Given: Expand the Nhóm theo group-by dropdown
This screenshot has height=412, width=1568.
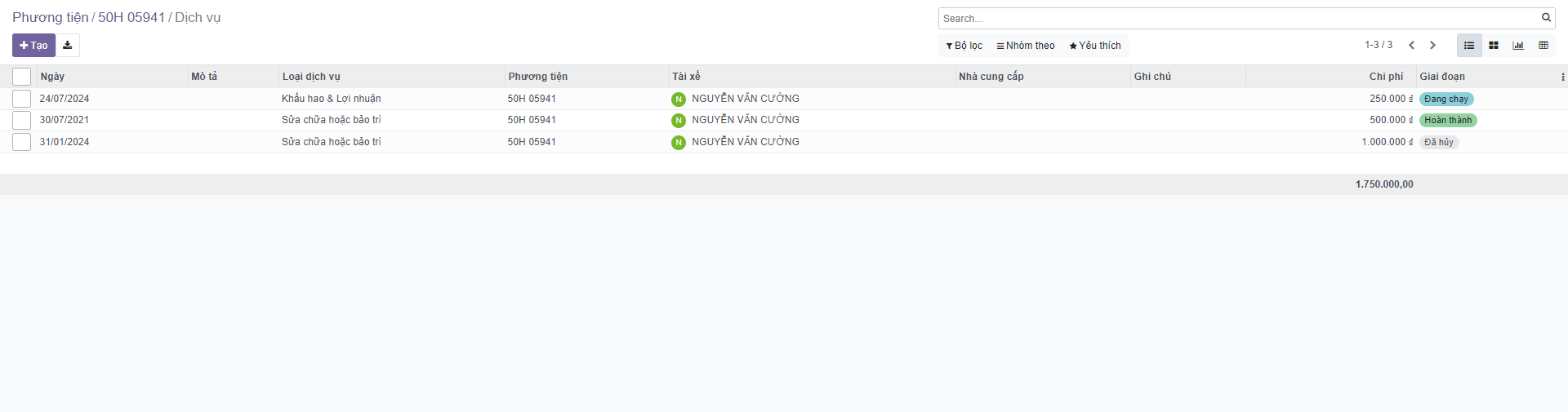Looking at the screenshot, I should 1026,46.
